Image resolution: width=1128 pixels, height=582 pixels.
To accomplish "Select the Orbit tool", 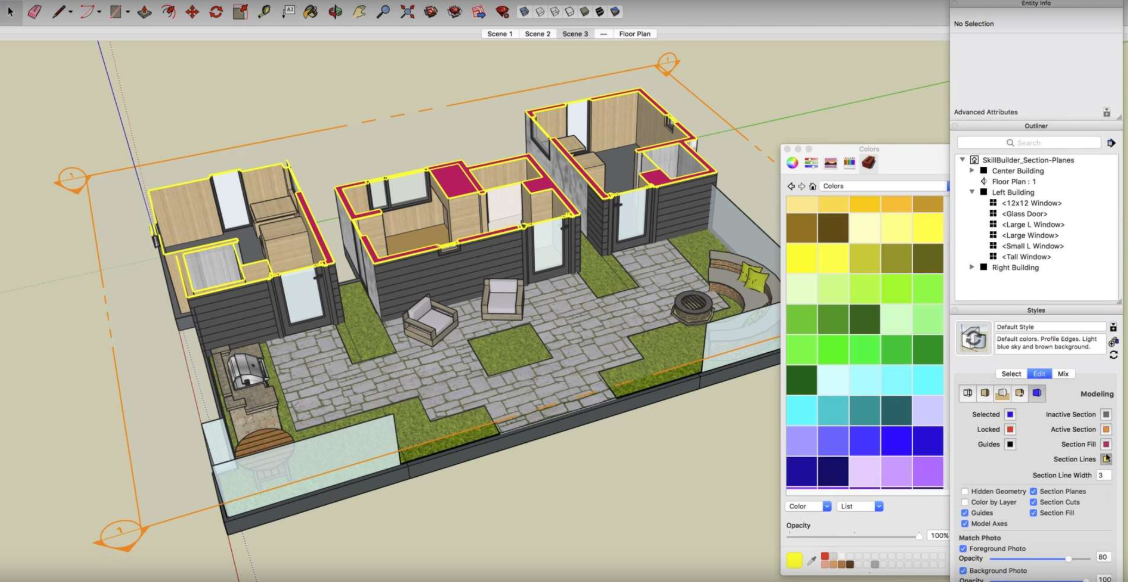I will point(335,12).
